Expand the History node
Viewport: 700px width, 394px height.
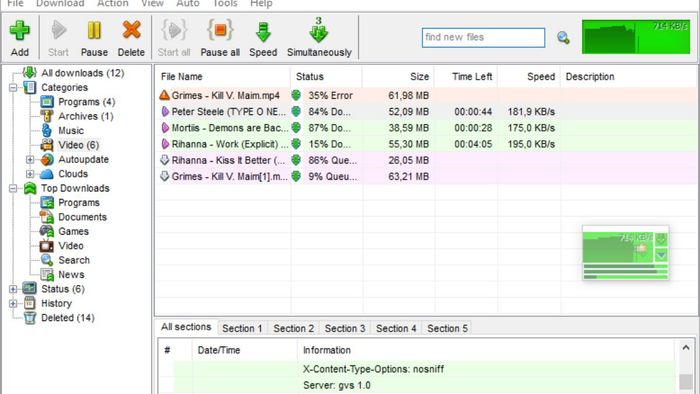coord(13,303)
